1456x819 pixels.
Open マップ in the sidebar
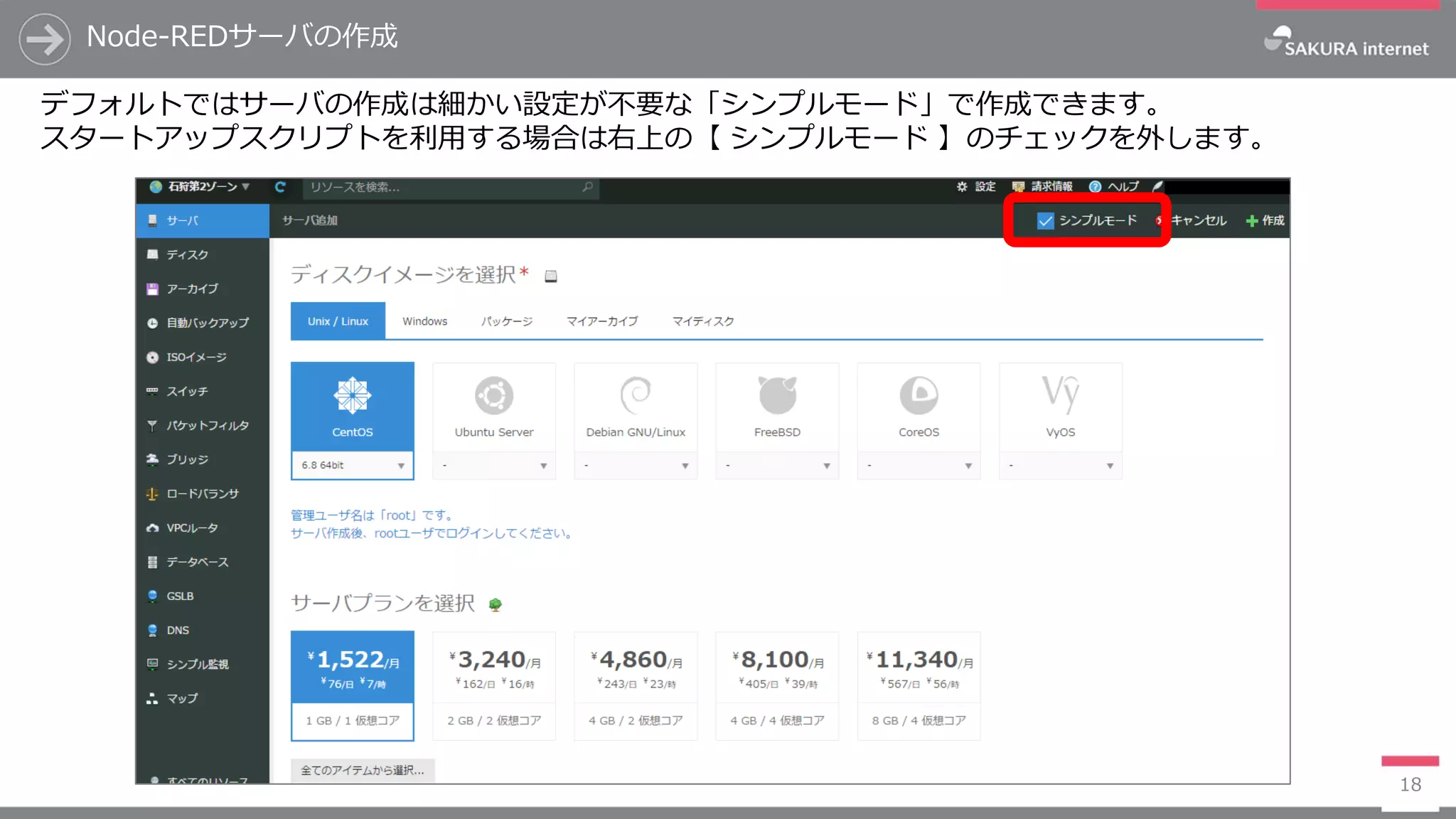click(x=203, y=698)
